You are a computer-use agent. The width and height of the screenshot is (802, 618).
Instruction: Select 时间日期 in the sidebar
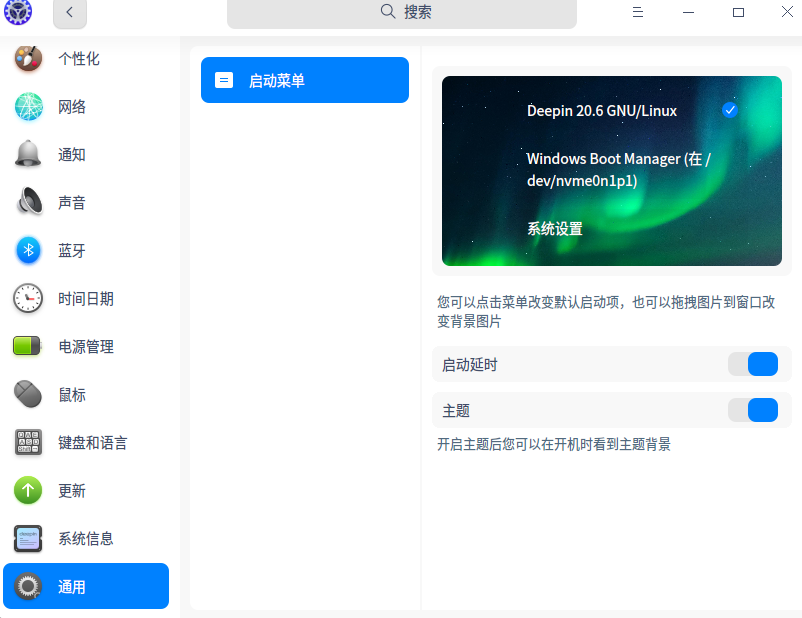tap(86, 299)
